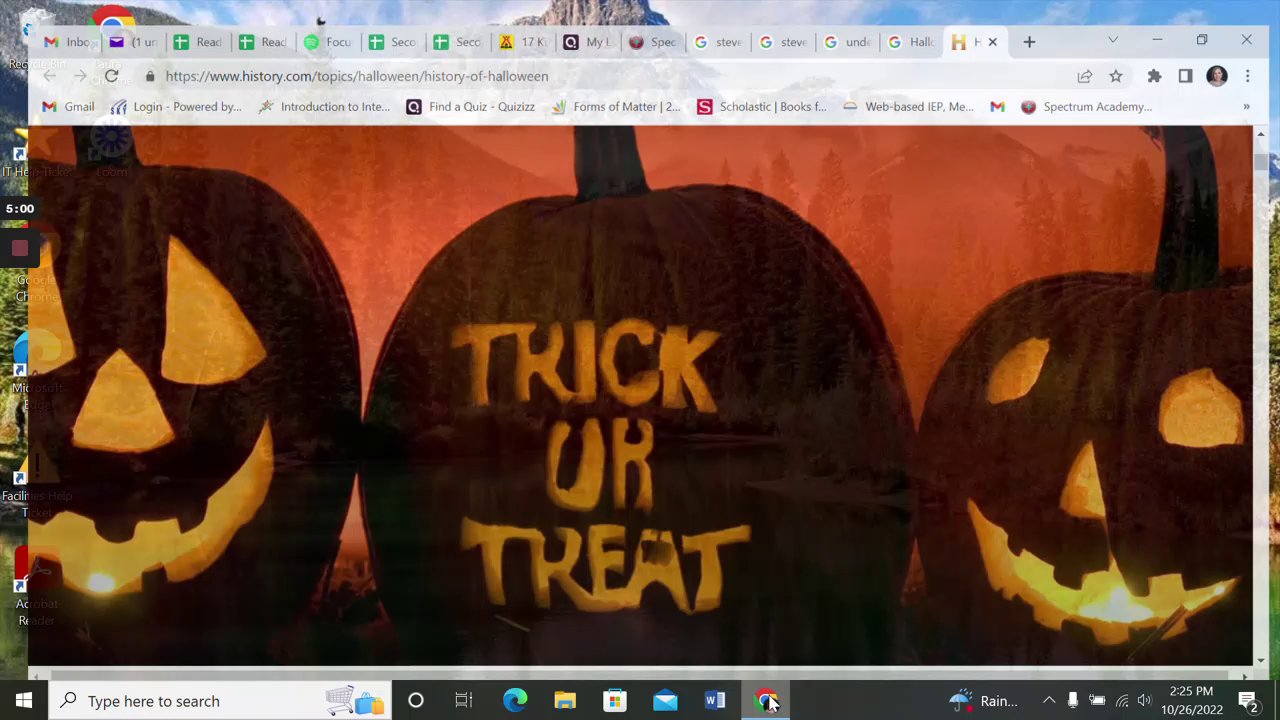Go back using the browser back arrow
This screenshot has height=720, width=1280.
(49, 76)
